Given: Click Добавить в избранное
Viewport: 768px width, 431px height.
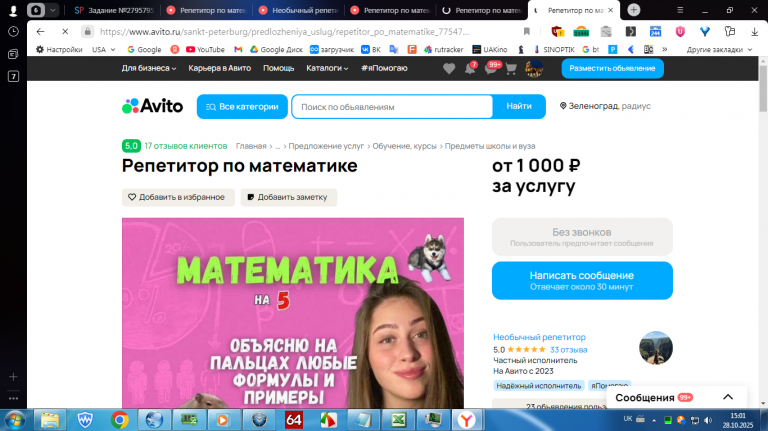Looking at the screenshot, I should tap(178, 197).
